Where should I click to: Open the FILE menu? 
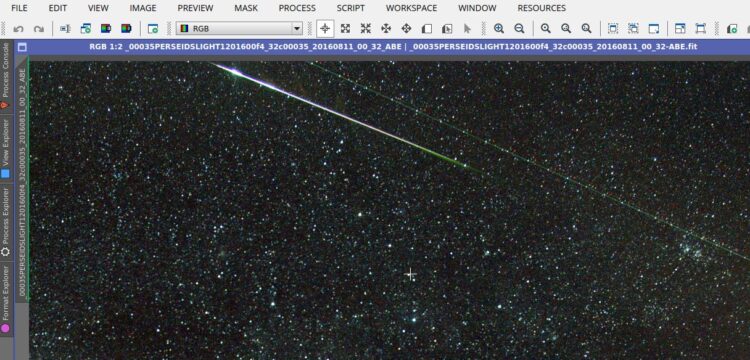coord(19,8)
